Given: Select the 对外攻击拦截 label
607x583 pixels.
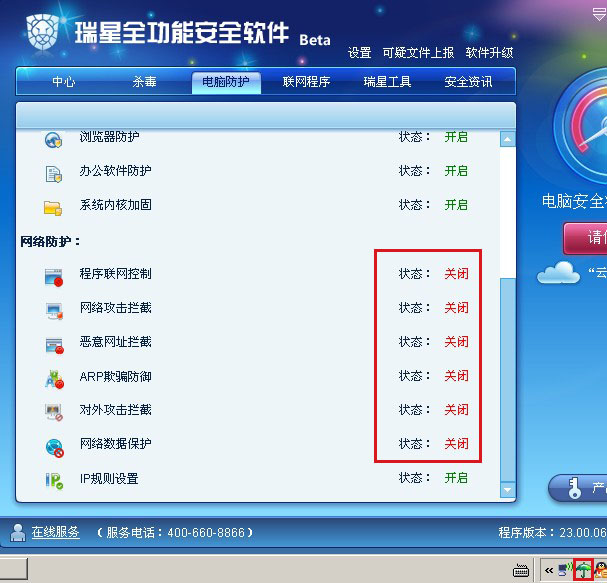Looking at the screenshot, I should pyautogui.click(x=115, y=410).
